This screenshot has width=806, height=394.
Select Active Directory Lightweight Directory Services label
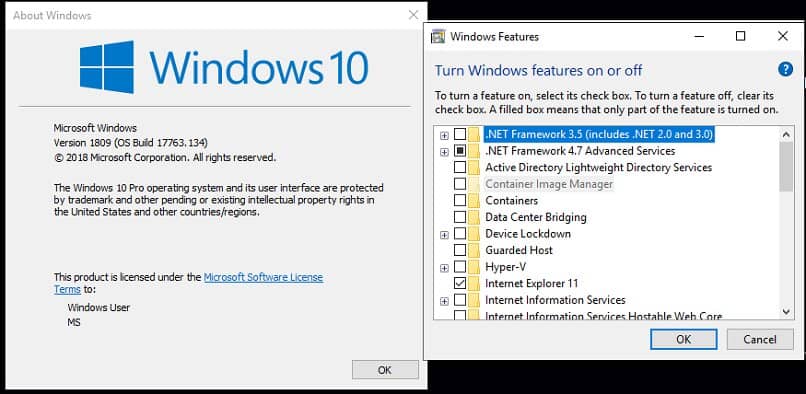[x=598, y=167]
